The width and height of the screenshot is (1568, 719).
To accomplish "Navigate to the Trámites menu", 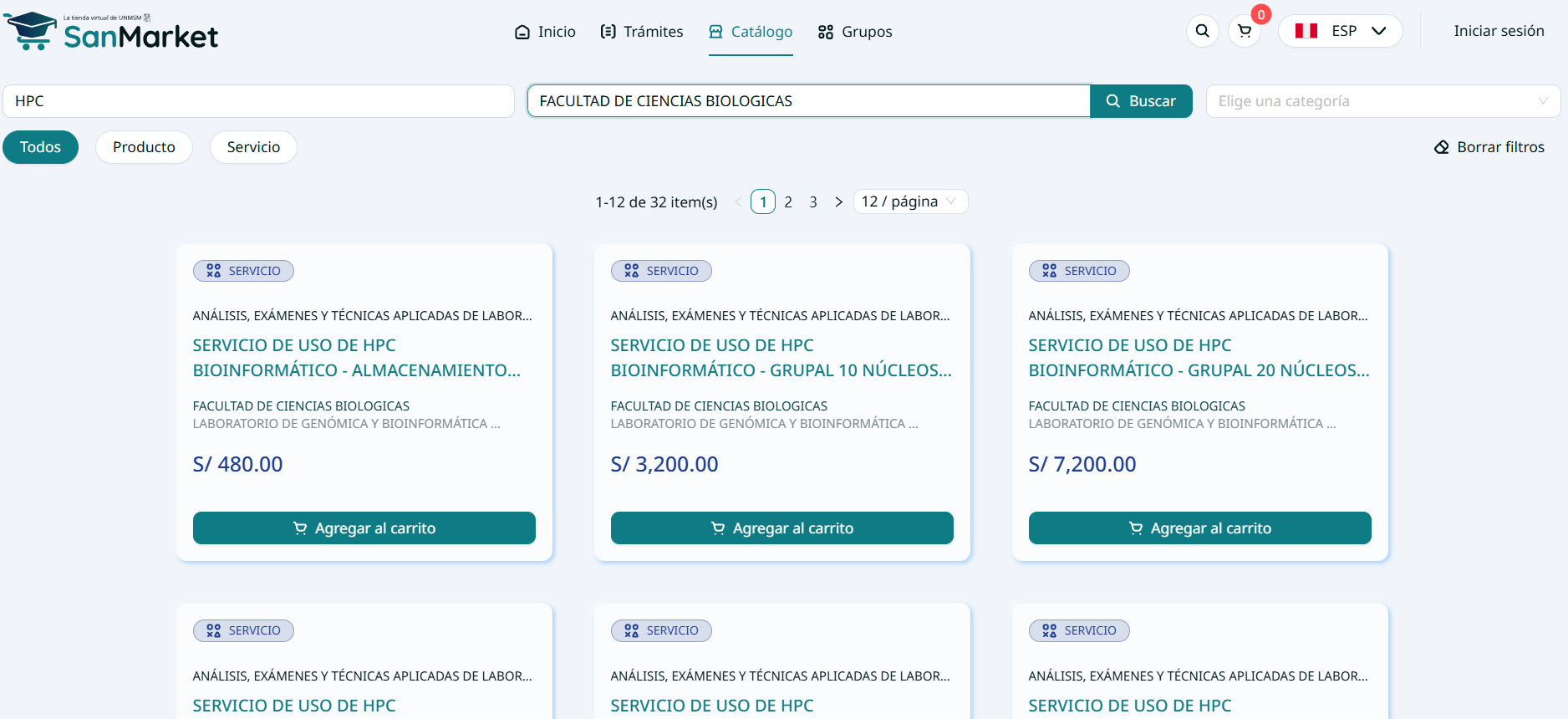I will (642, 32).
